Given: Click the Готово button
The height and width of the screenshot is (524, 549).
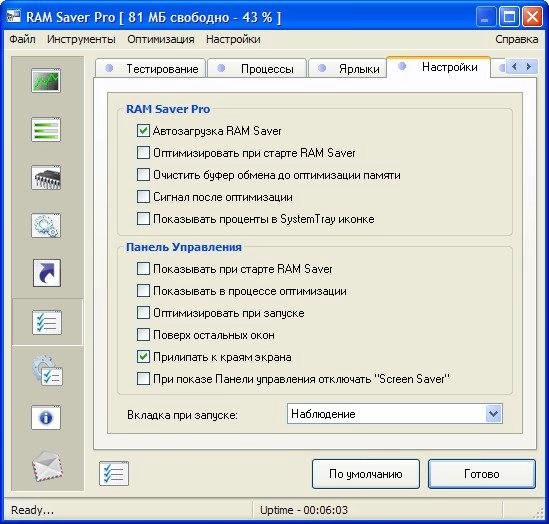Looking at the screenshot, I should pyautogui.click(x=482, y=474).
